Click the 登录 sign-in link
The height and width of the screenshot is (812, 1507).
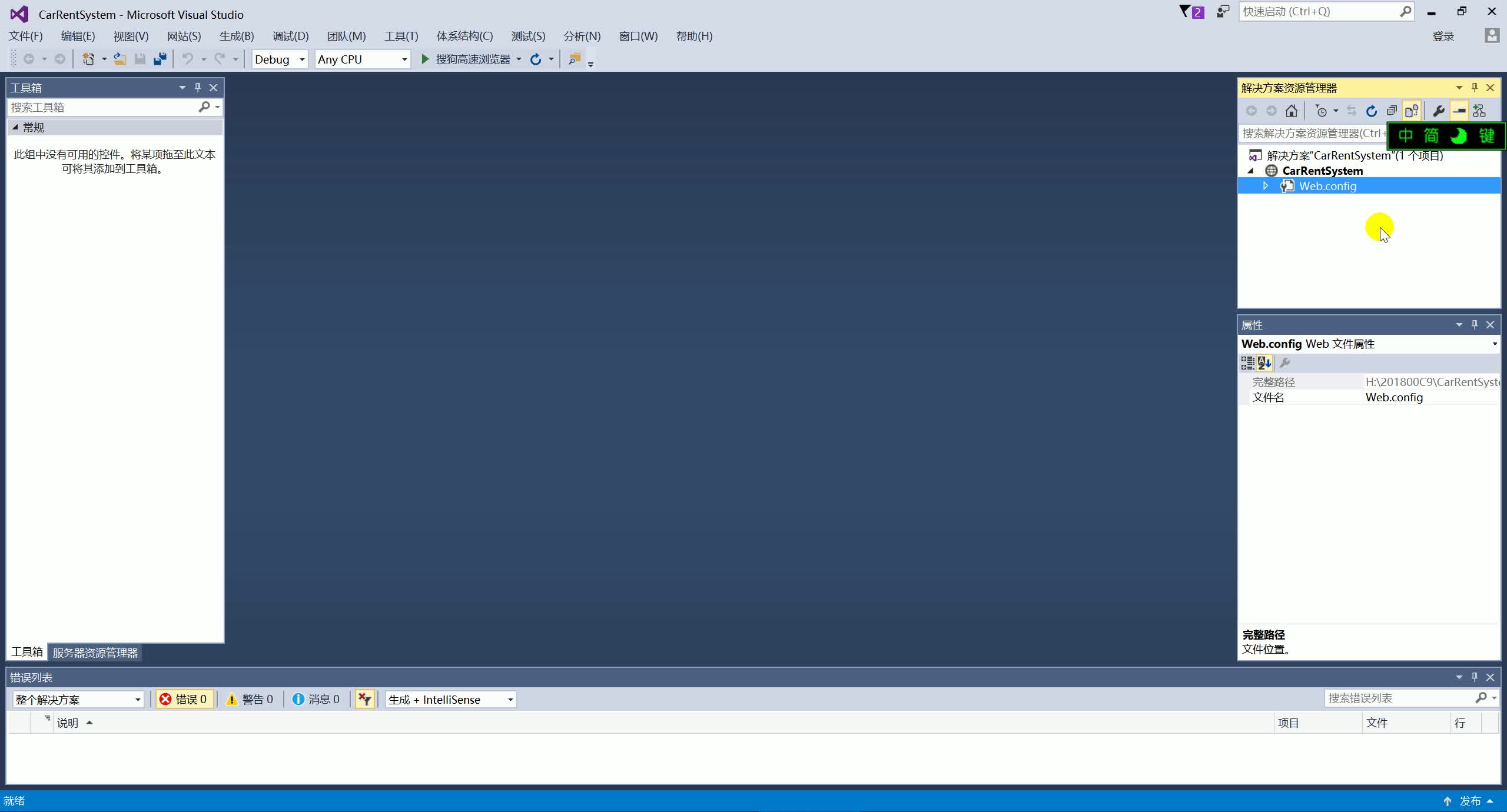click(1443, 36)
